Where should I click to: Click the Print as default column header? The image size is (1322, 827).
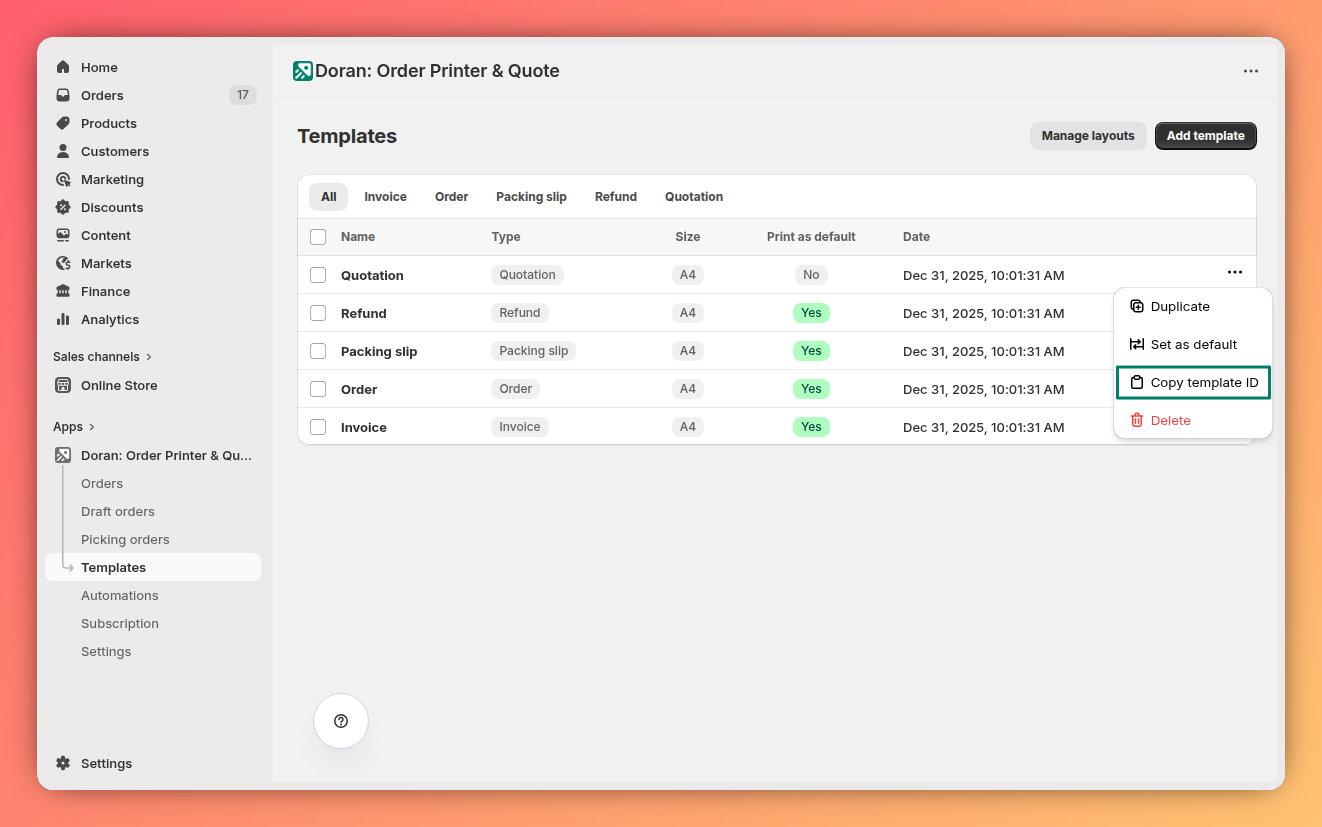click(811, 237)
